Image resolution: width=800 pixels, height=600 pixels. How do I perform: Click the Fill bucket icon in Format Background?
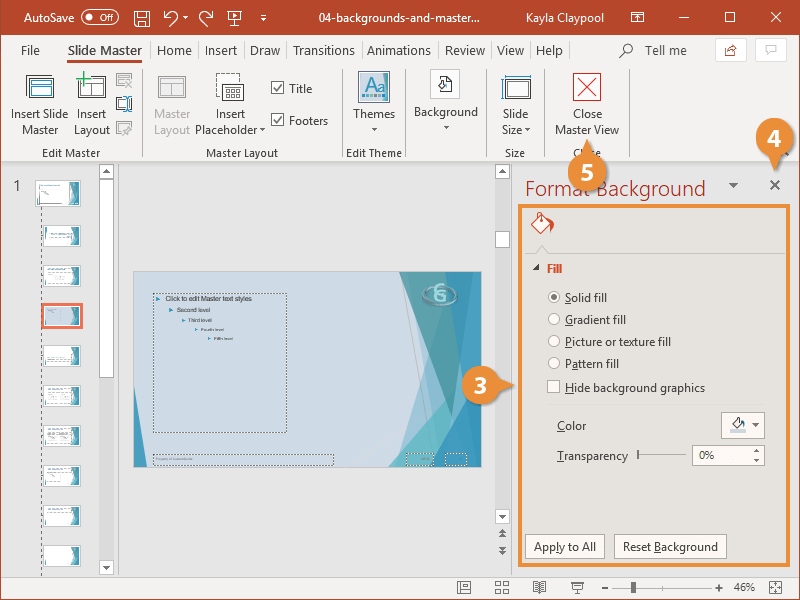(x=541, y=224)
